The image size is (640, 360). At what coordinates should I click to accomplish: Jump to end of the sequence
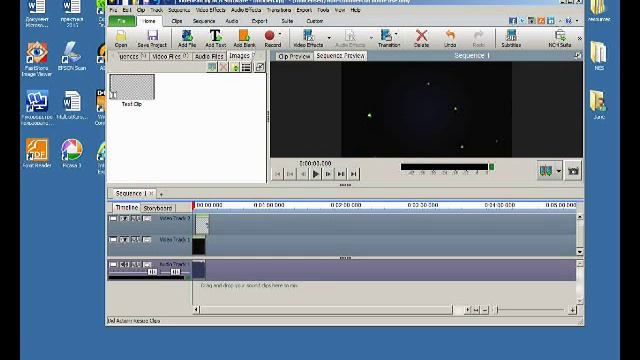coord(353,174)
